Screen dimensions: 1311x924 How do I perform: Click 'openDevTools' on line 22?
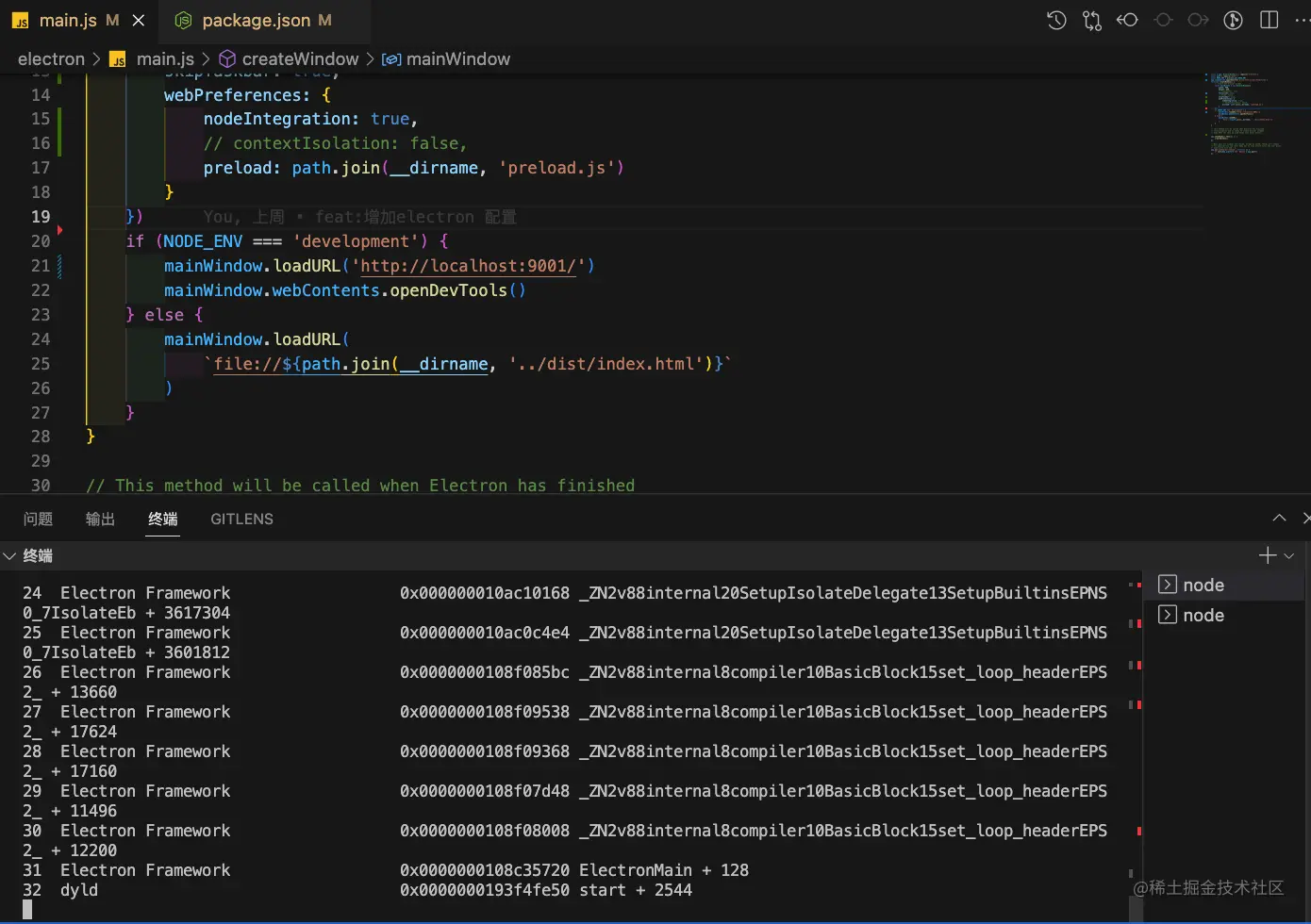(x=448, y=290)
